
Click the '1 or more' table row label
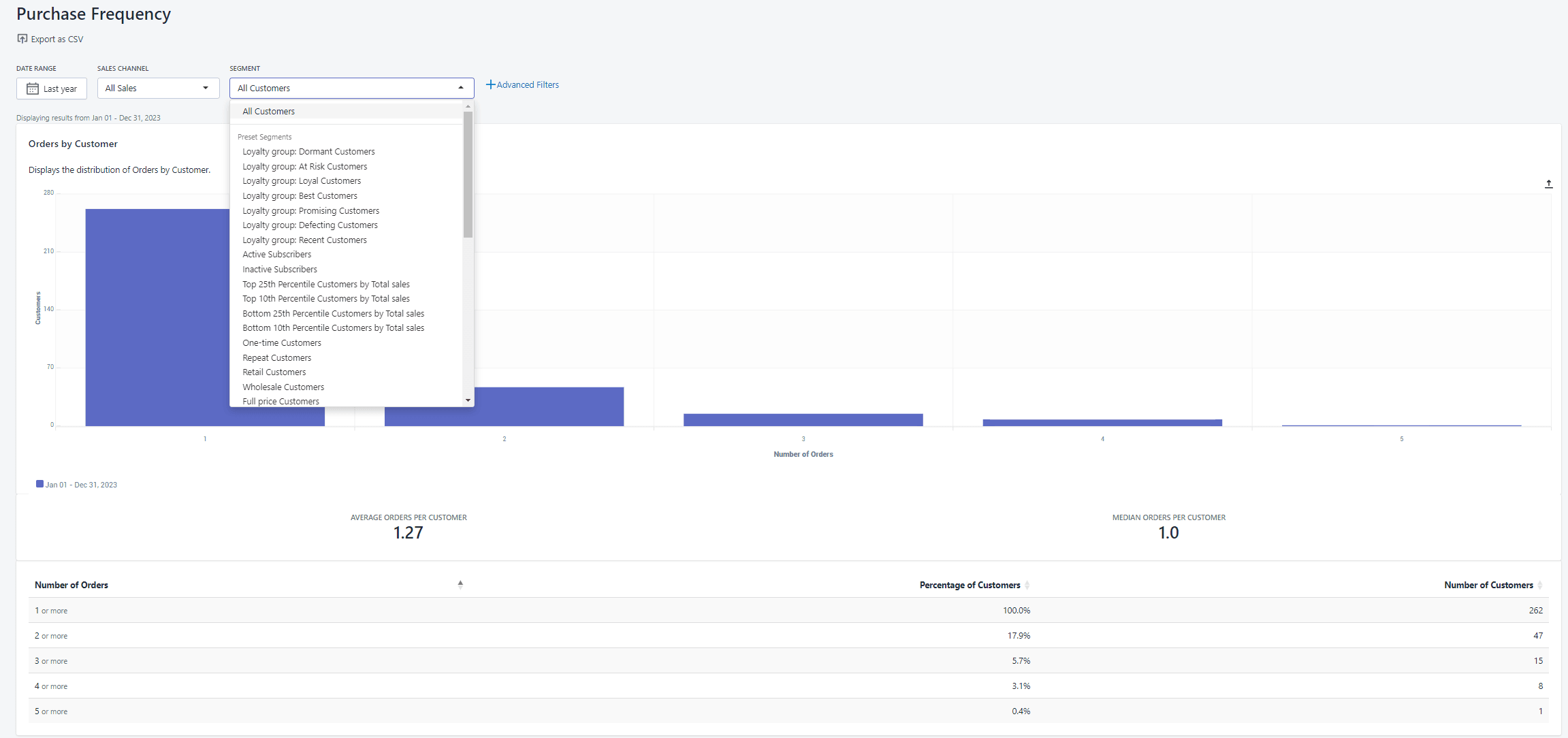click(51, 611)
